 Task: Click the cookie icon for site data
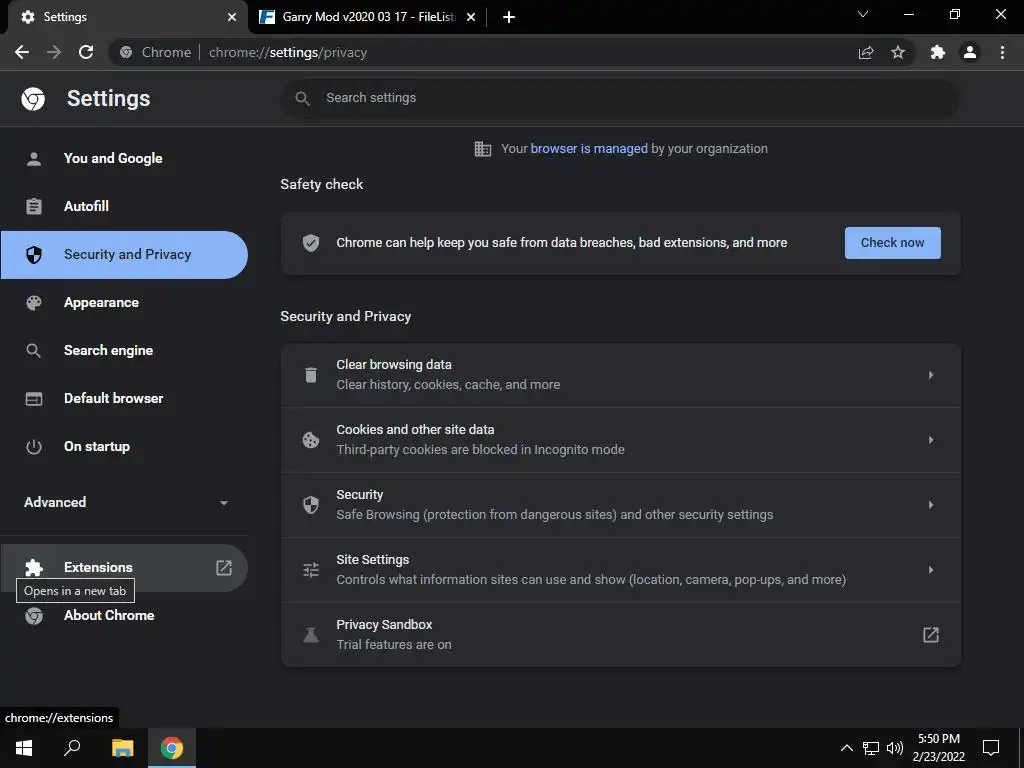311,440
